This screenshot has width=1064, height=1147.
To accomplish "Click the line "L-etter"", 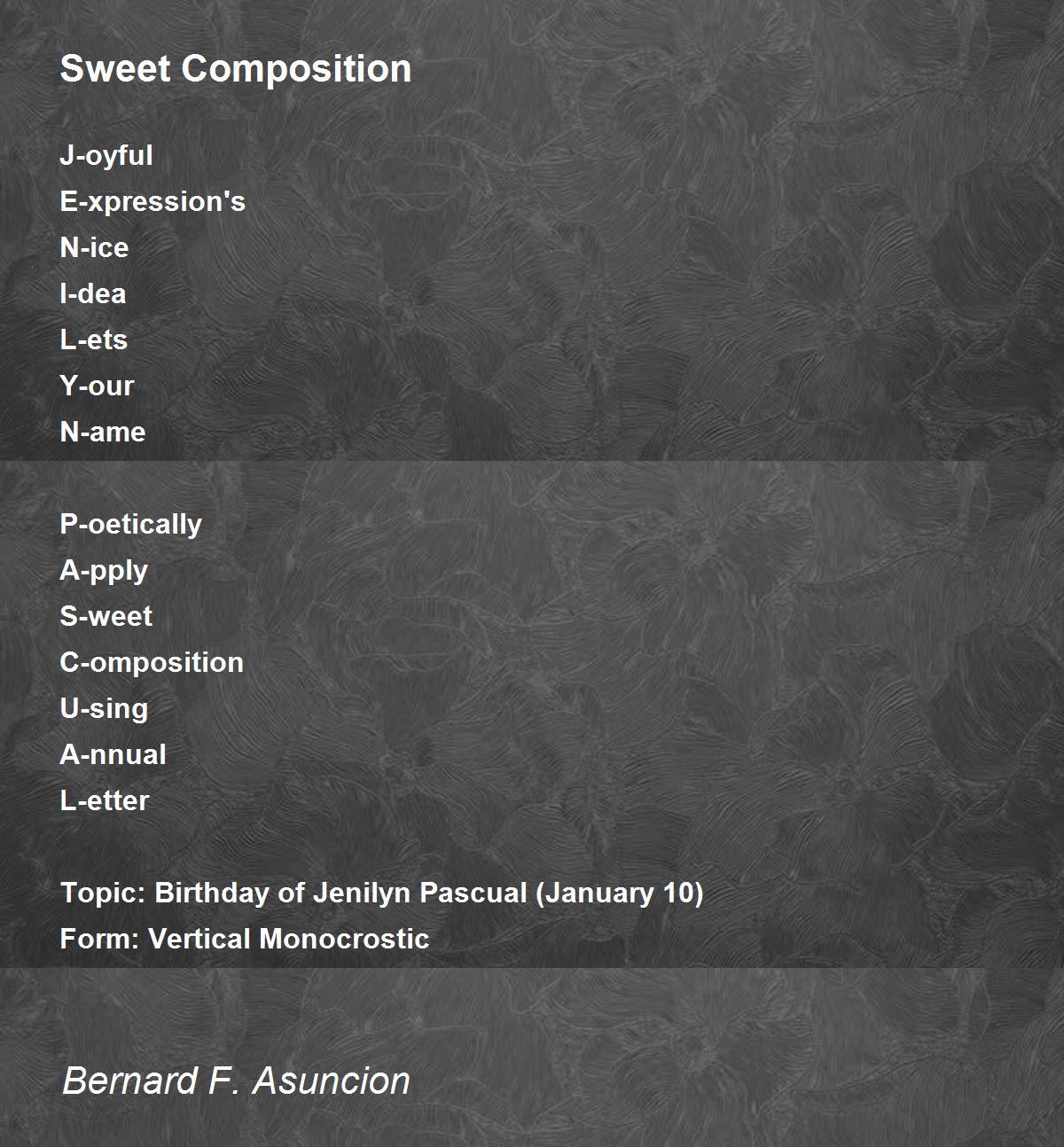I will pyautogui.click(x=105, y=800).
